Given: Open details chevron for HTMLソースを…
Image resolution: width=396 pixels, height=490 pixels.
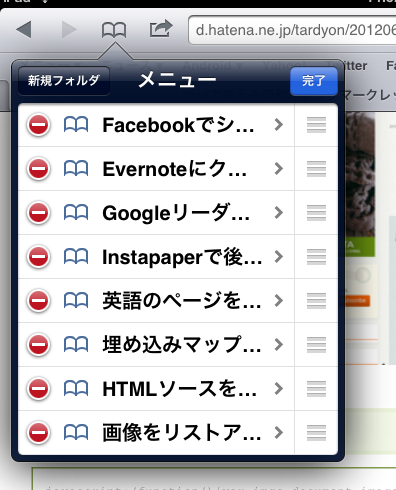Looking at the screenshot, I should [279, 389].
